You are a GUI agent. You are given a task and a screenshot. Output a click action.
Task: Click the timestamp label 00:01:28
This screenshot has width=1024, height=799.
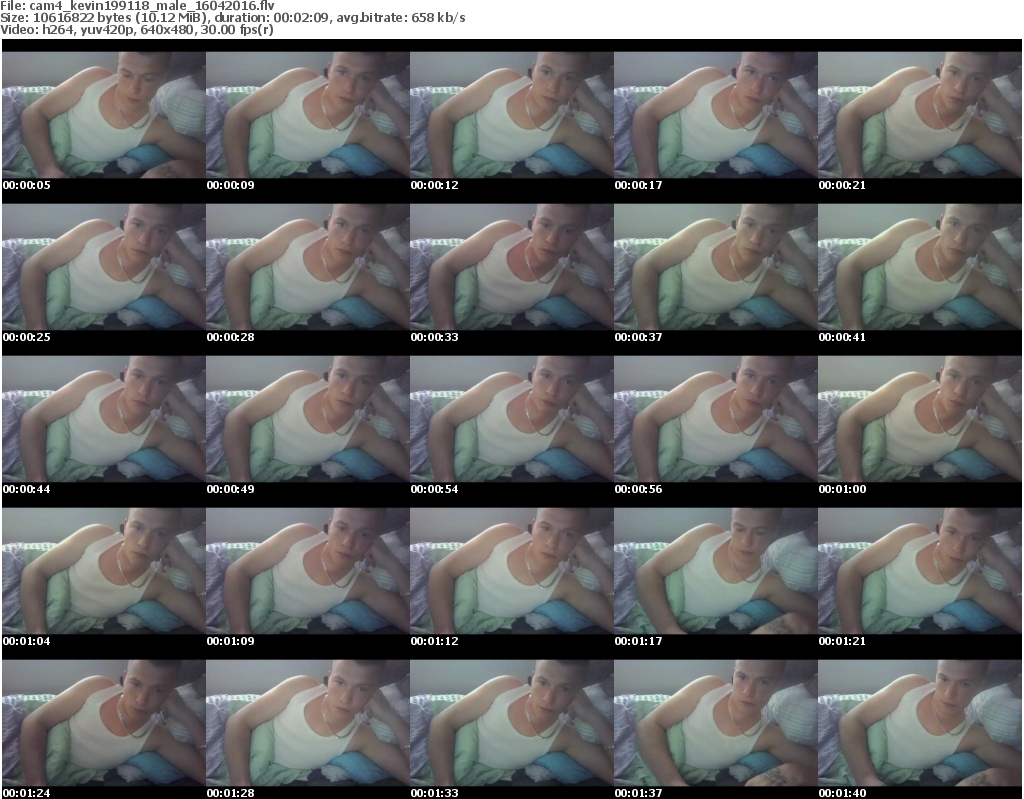point(231,793)
